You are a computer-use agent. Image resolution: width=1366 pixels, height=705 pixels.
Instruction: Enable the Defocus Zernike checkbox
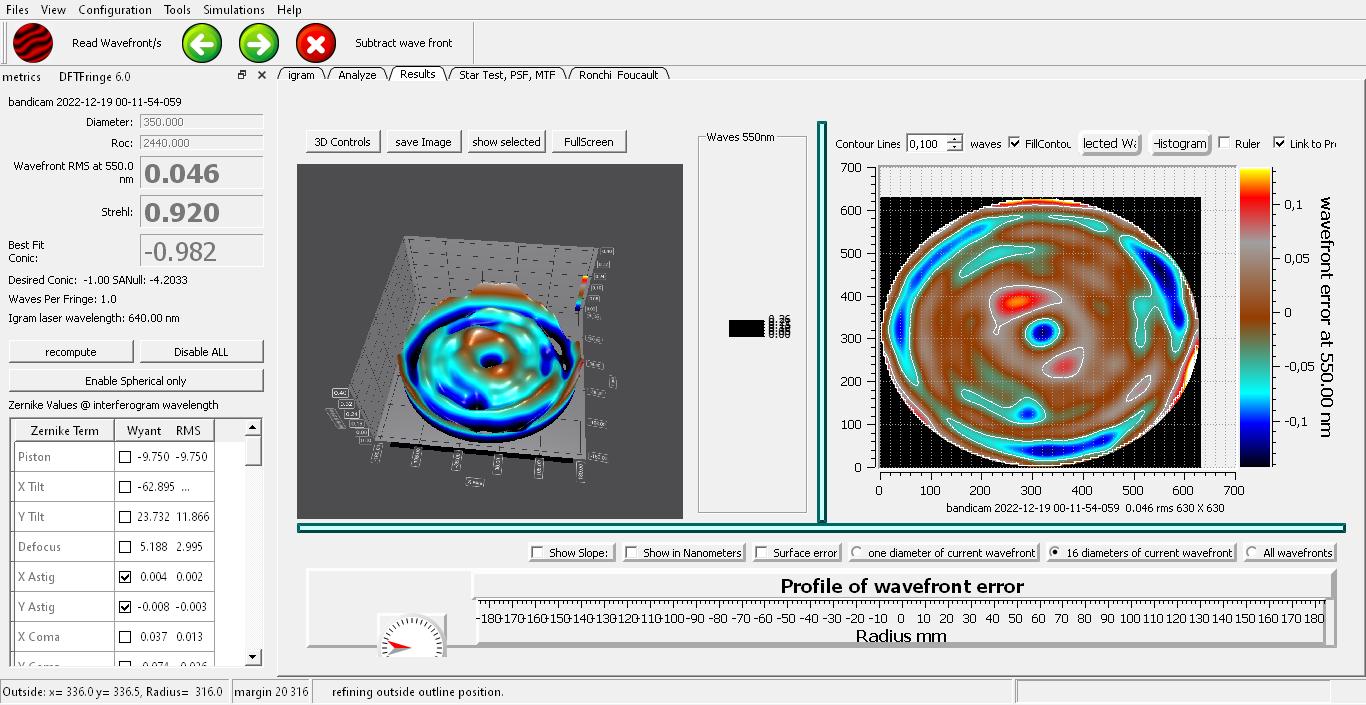coord(125,547)
